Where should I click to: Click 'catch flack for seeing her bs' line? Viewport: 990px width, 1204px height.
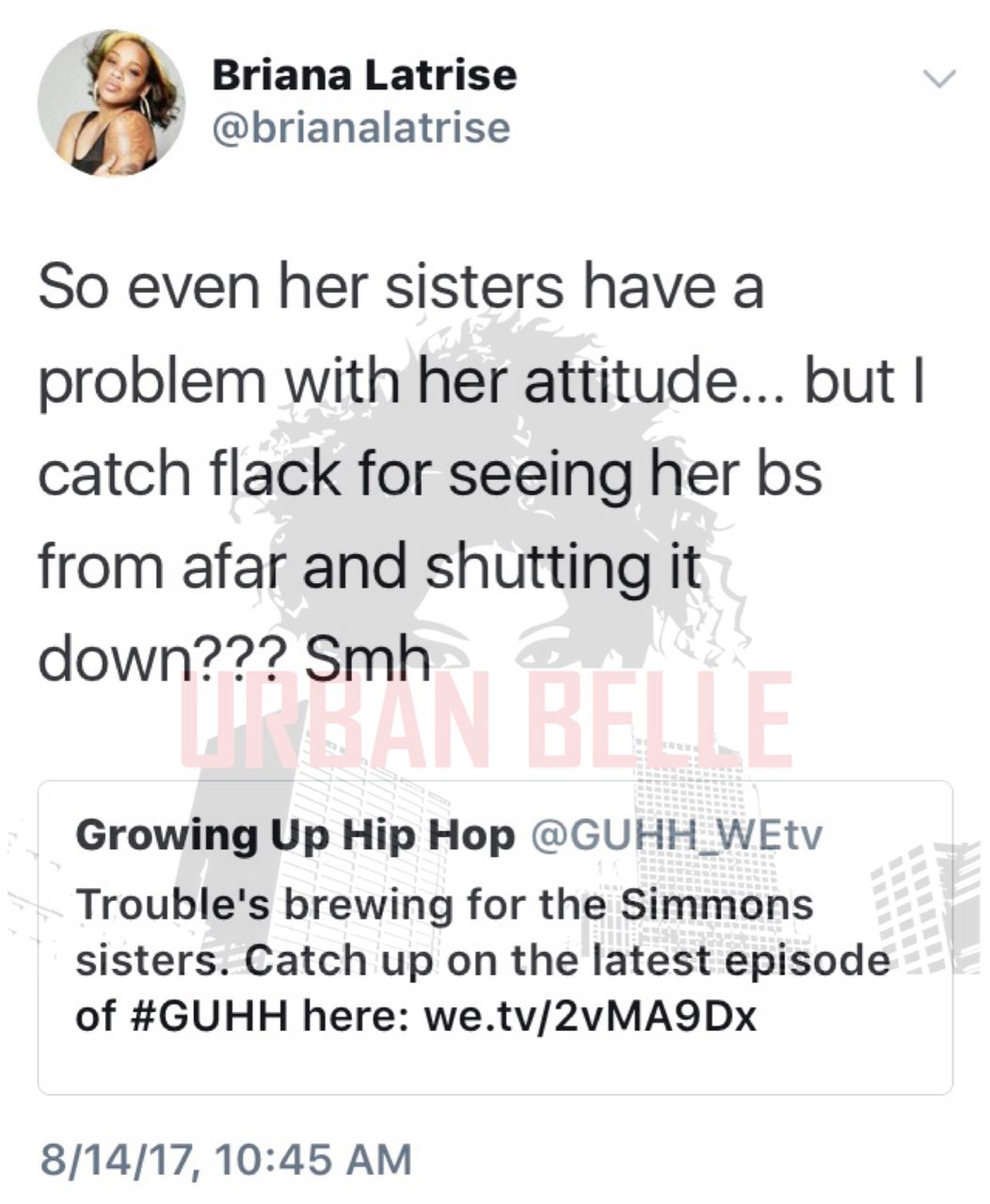pyautogui.click(x=430, y=474)
